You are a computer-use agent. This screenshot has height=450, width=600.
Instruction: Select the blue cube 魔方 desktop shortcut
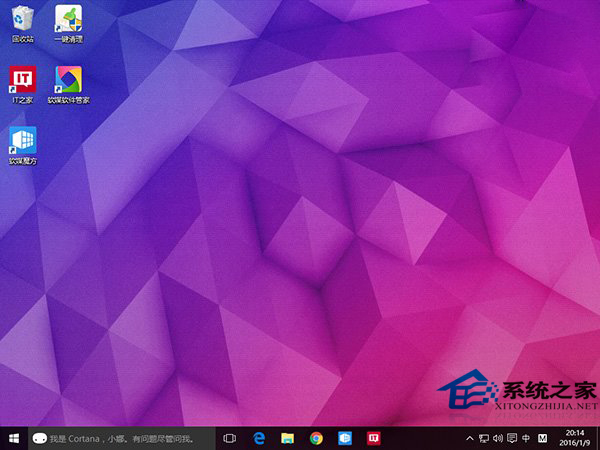(x=23, y=146)
